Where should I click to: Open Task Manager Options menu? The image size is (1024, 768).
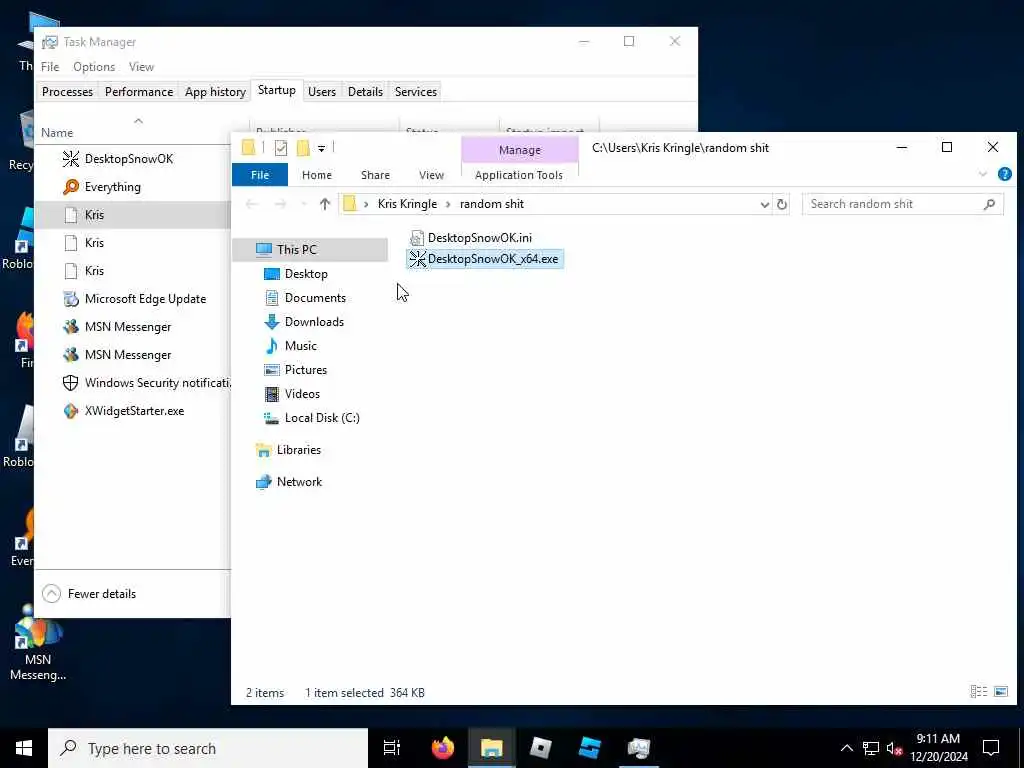pos(94,67)
